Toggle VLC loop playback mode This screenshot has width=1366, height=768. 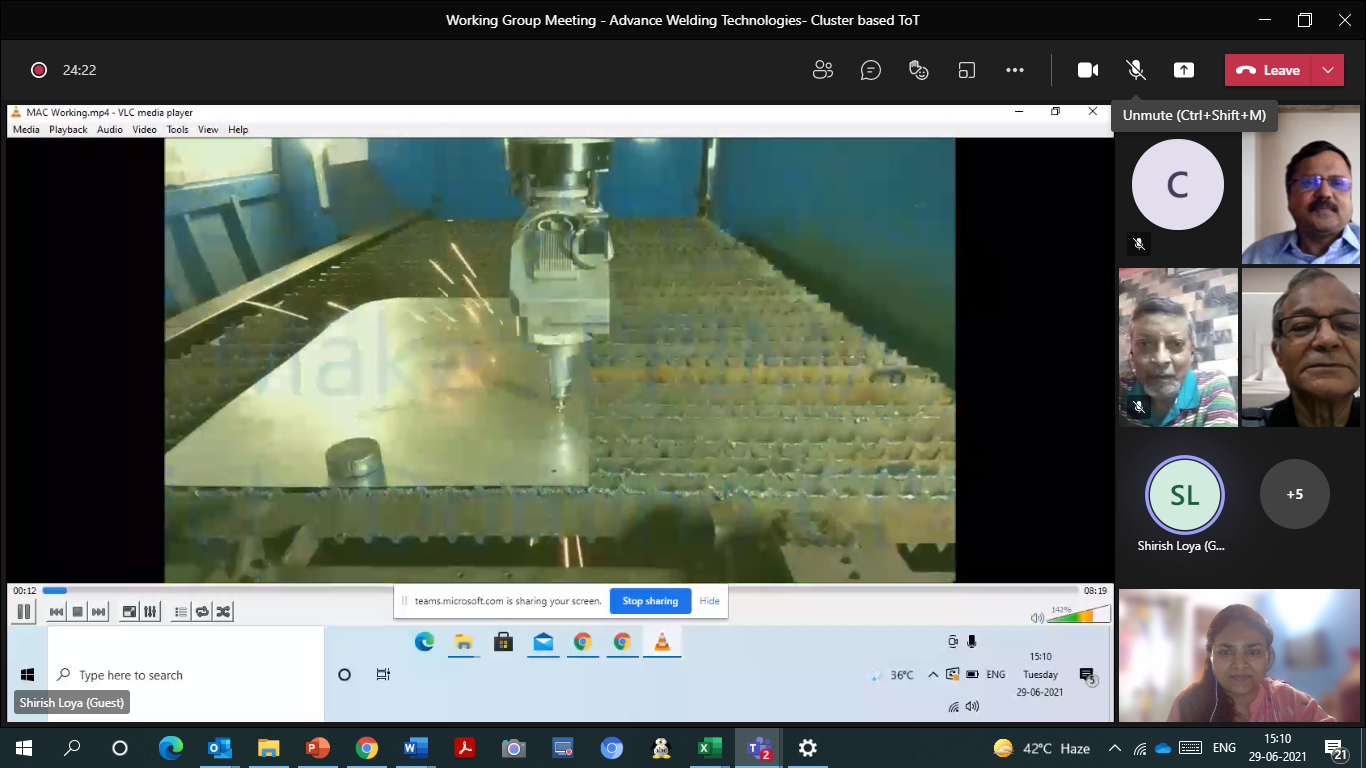click(x=202, y=612)
